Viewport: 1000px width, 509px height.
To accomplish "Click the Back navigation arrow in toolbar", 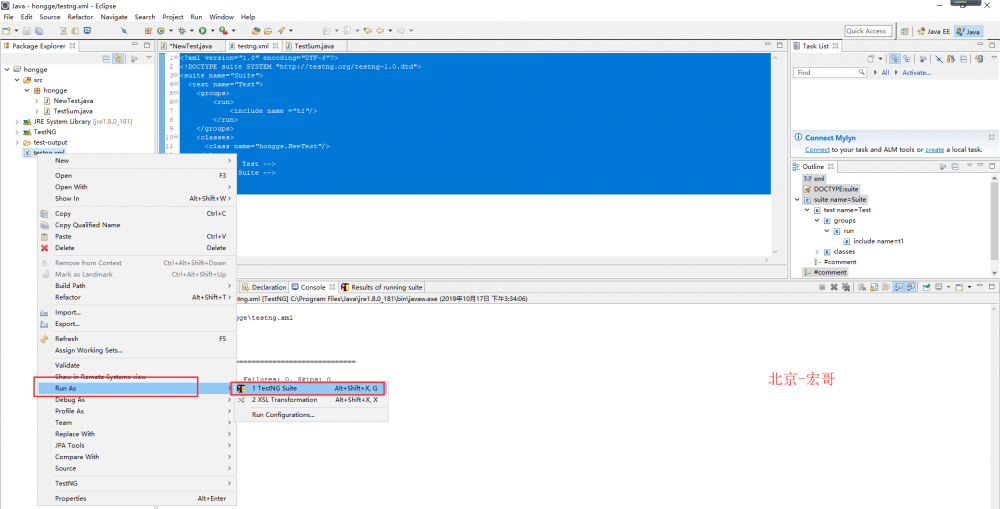I will point(380,30).
